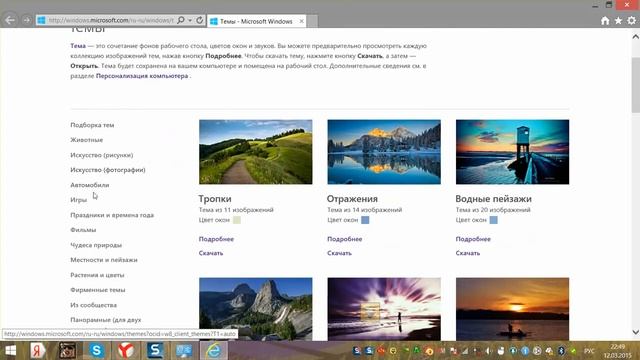Click the vertical scrollbar thumb
This screenshot has width=640, height=360.
[x=636, y=85]
